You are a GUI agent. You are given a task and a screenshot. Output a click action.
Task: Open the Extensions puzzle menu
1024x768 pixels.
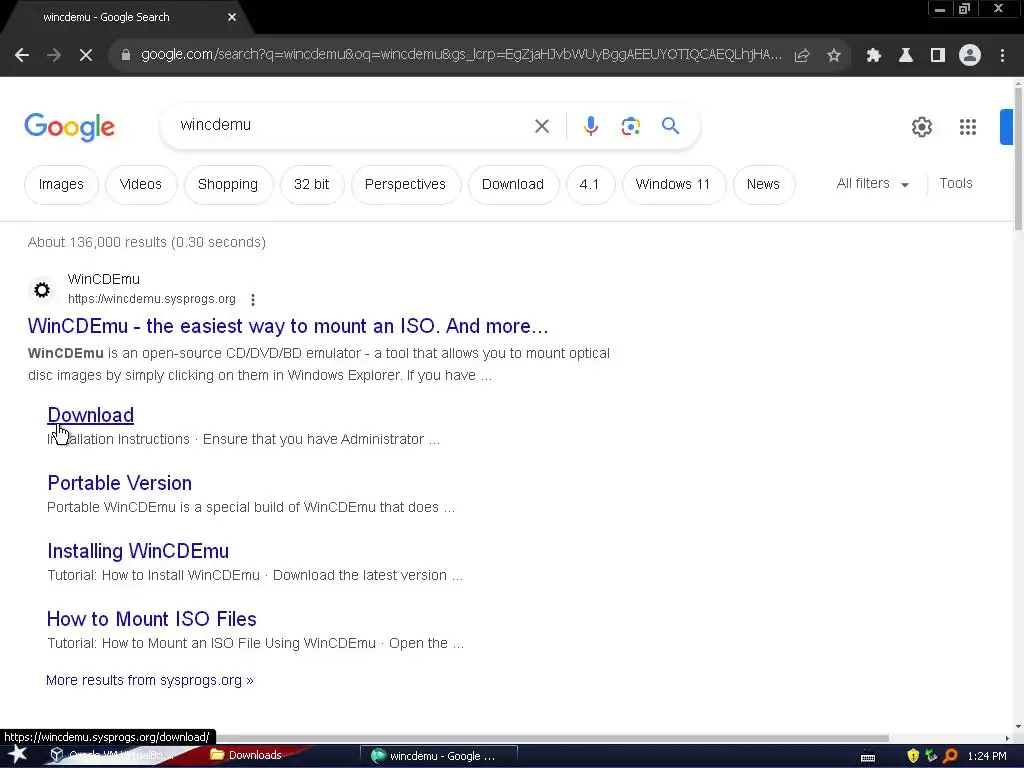[874, 56]
